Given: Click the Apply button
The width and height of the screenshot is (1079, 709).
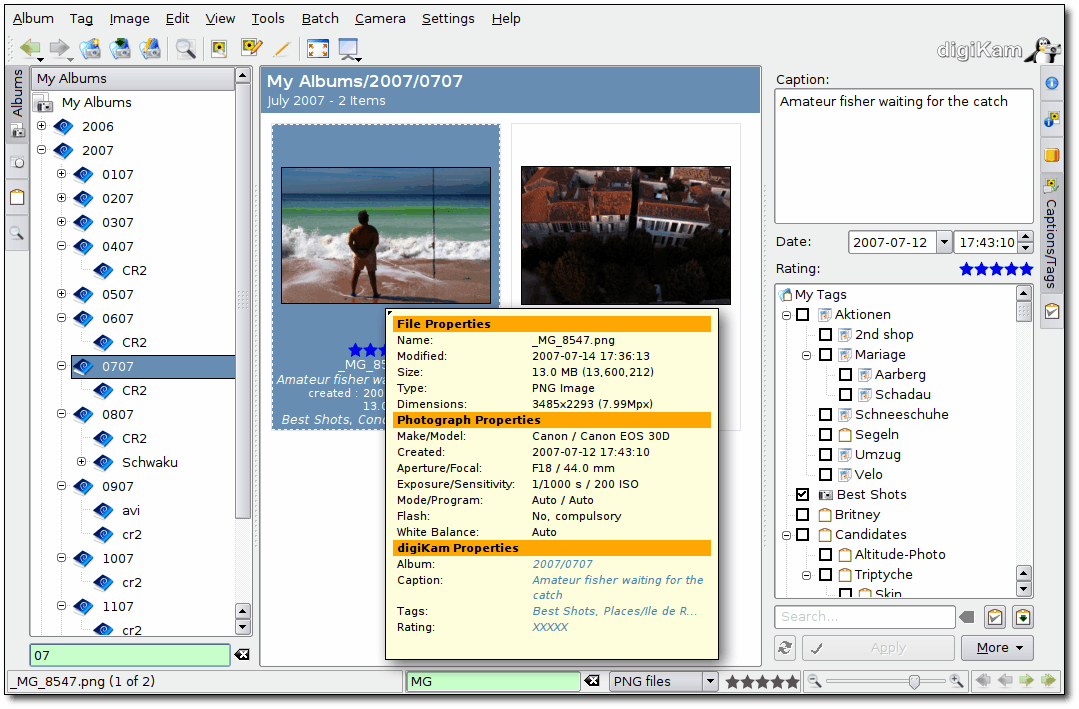Looking at the screenshot, I should pyautogui.click(x=877, y=648).
